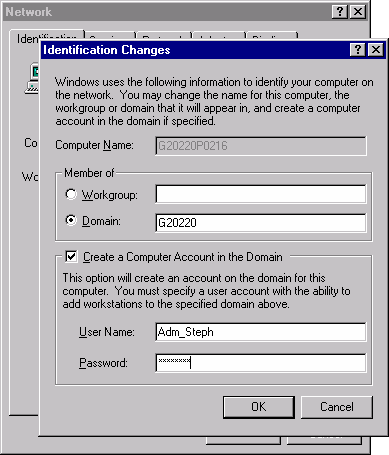
Task: Click the computer icon in the Network window
Action: click(32, 78)
